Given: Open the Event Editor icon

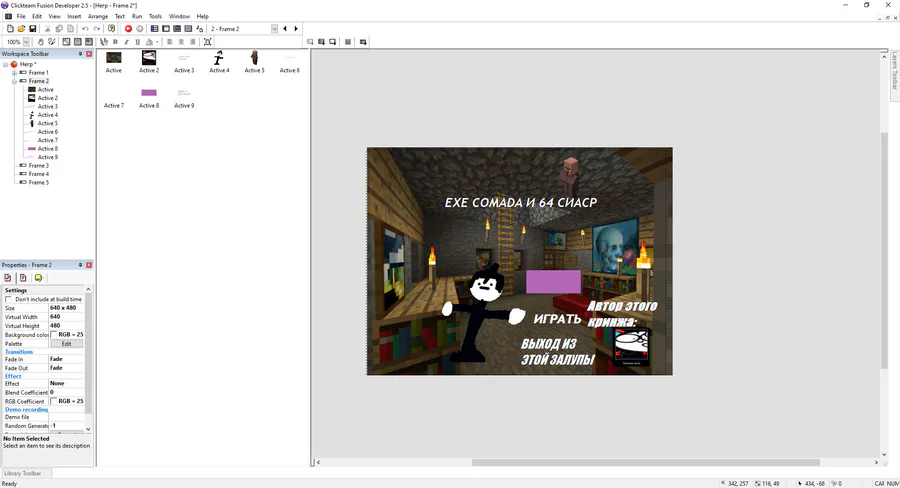Looking at the screenshot, I should (177, 29).
